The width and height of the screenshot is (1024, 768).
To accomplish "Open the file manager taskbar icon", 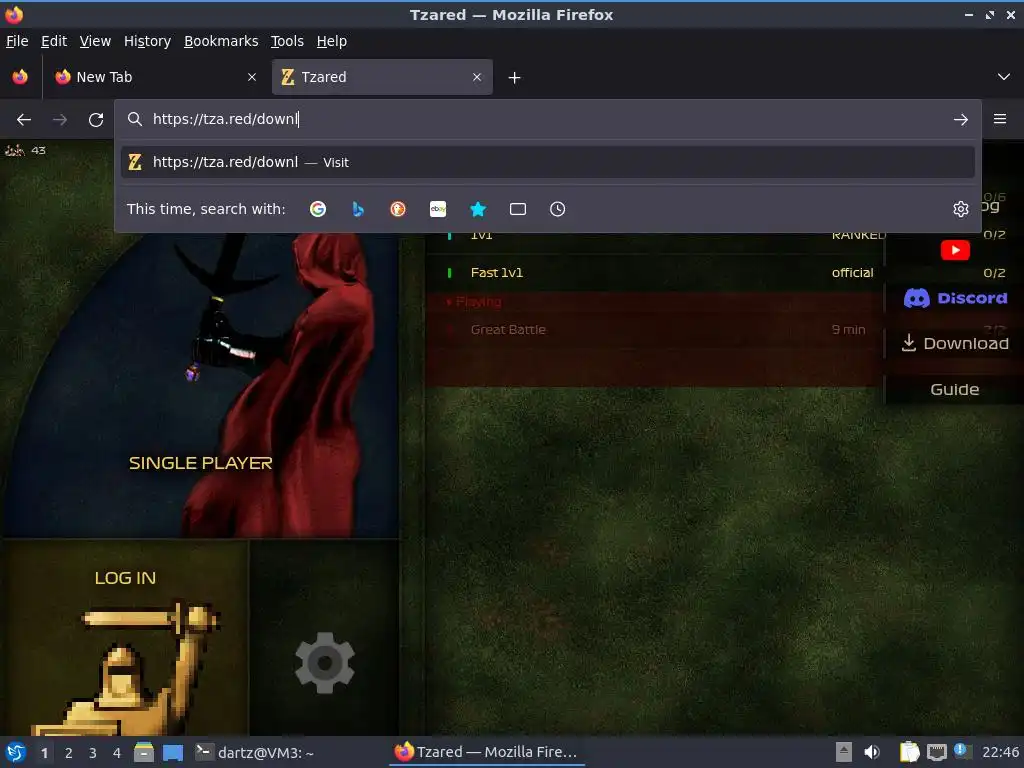I will coord(144,752).
